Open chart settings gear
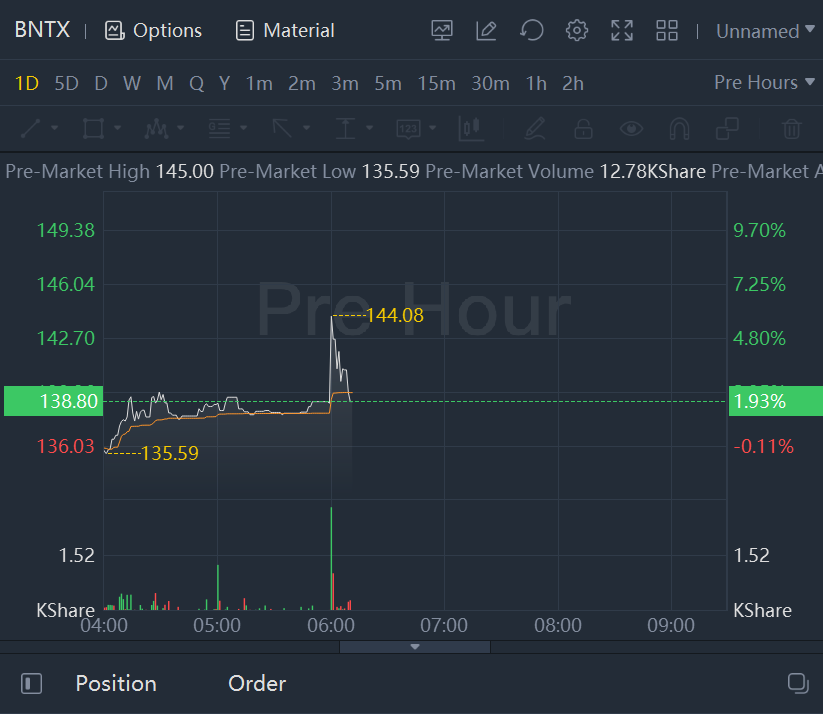The width and height of the screenshot is (823, 714). 577,31
